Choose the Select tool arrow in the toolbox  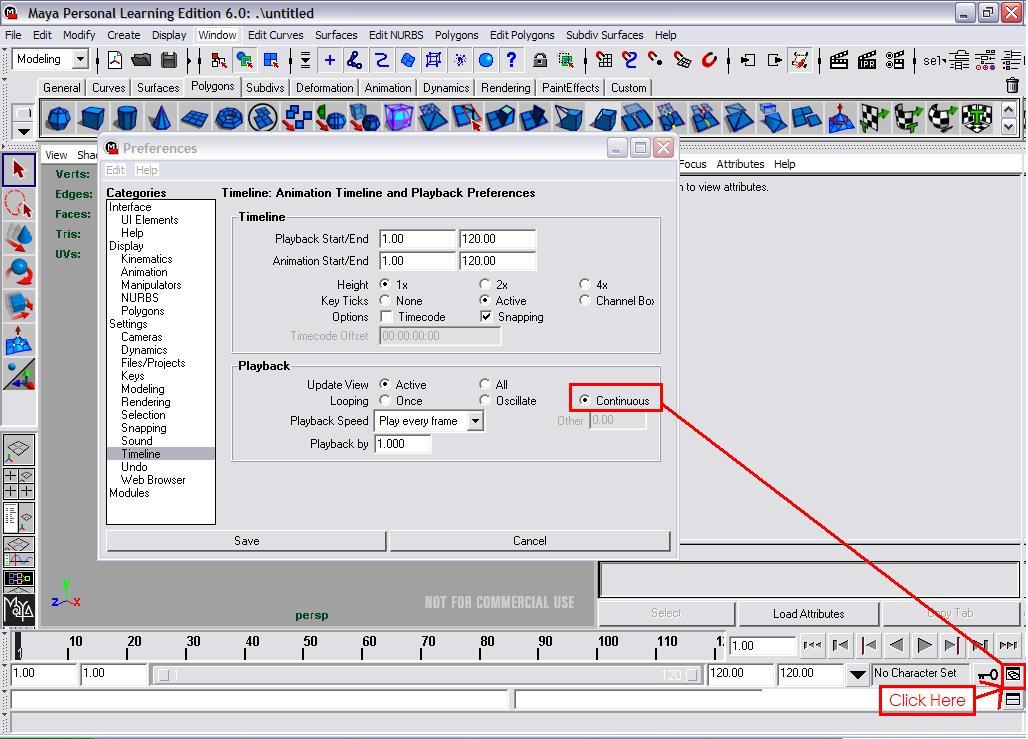click(19, 170)
